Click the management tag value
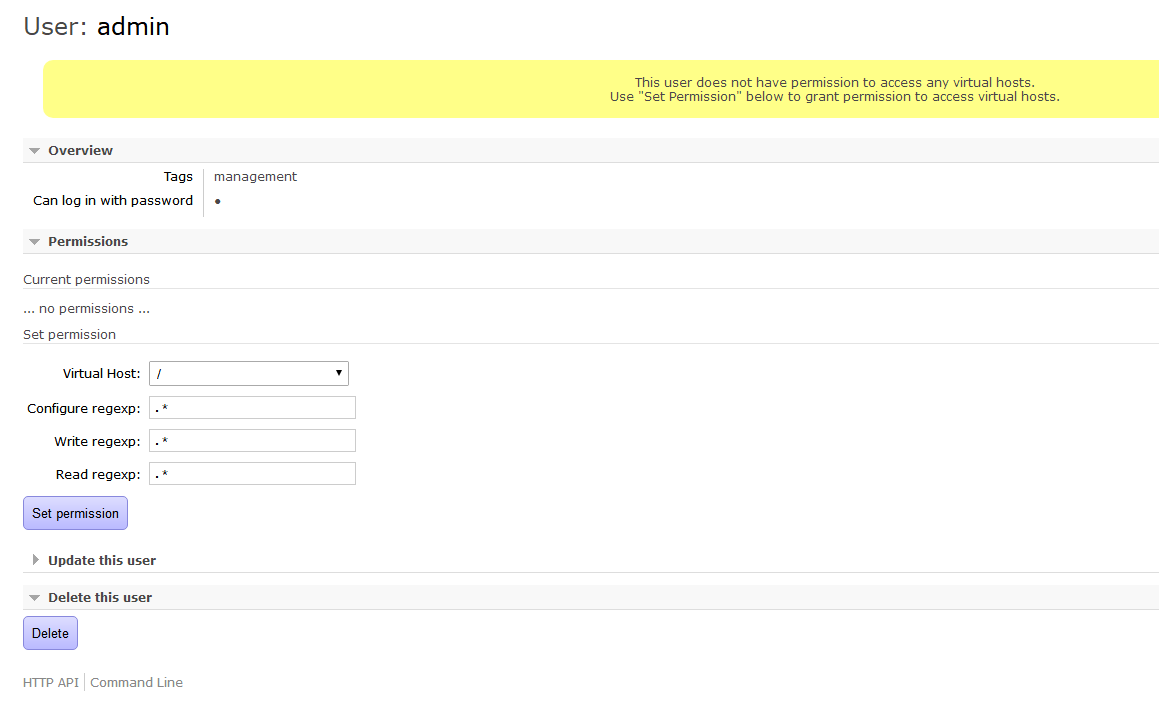The image size is (1159, 707). [255, 177]
